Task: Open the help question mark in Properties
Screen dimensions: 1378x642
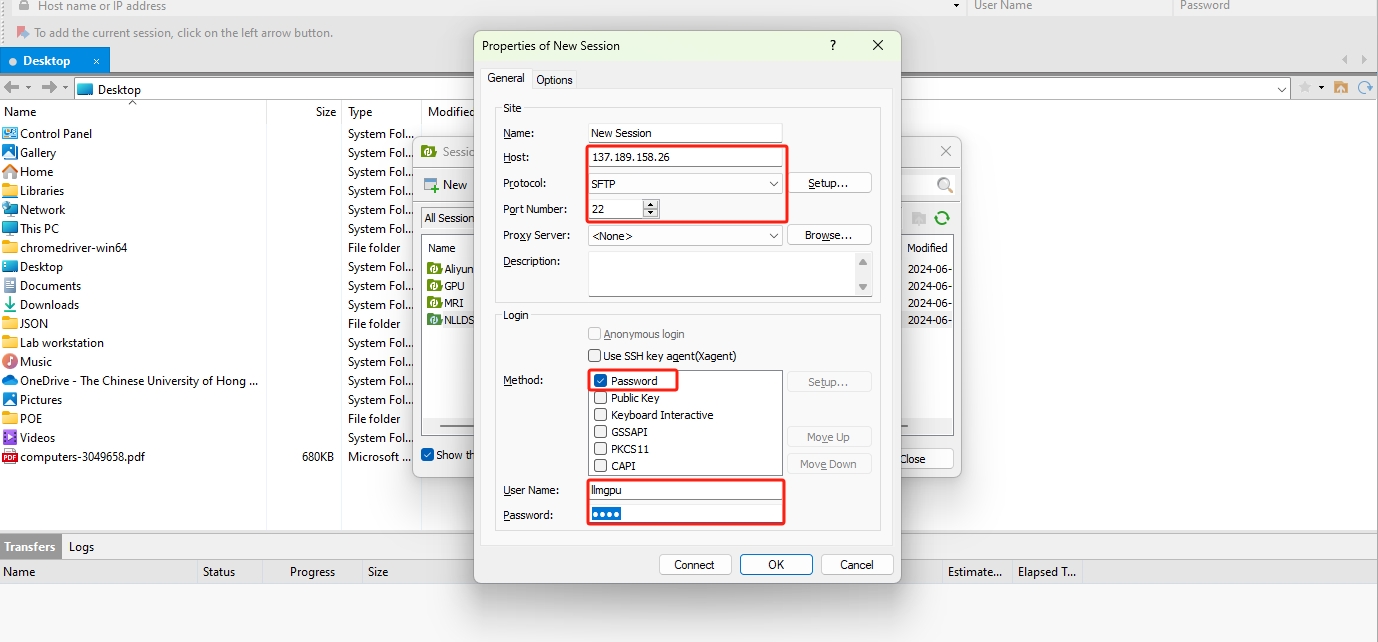Action: coord(833,46)
